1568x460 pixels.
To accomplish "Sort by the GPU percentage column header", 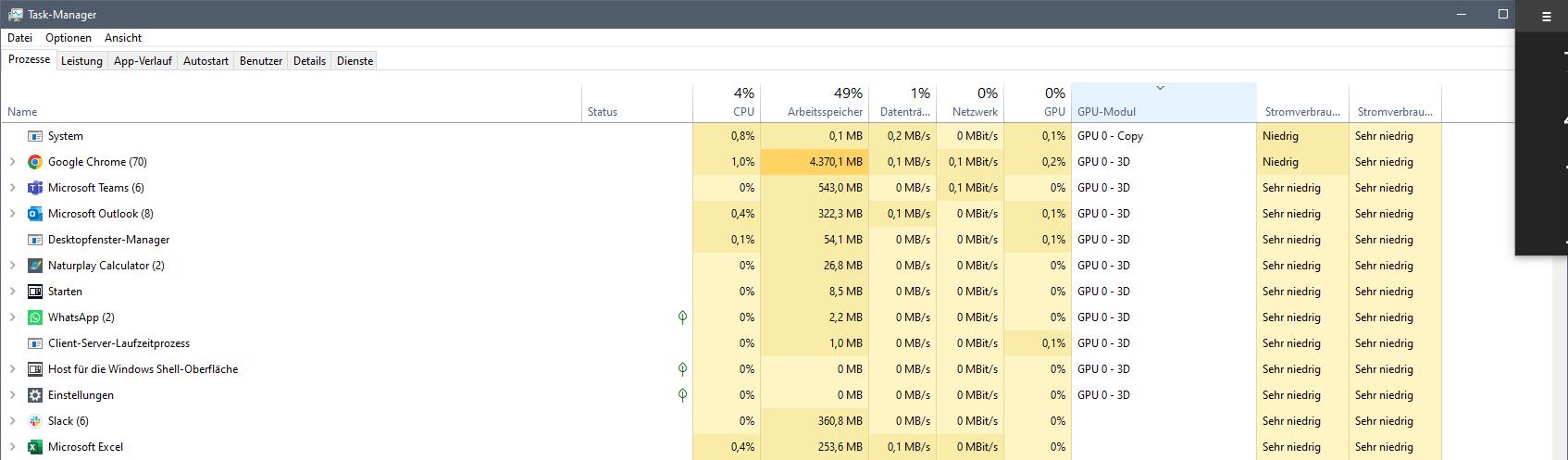I will point(1038,103).
